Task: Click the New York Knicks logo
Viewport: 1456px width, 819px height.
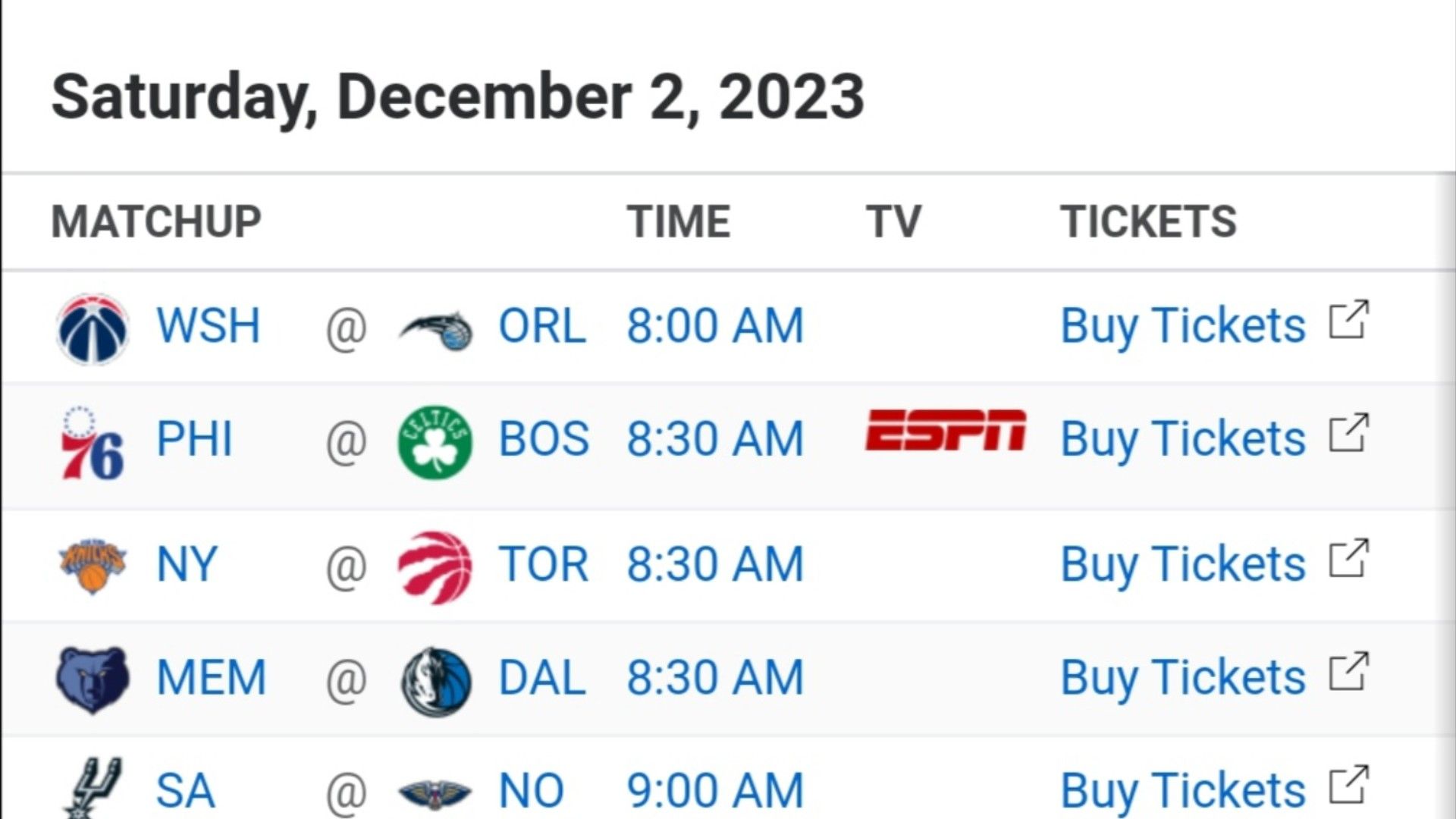Action: (x=93, y=566)
